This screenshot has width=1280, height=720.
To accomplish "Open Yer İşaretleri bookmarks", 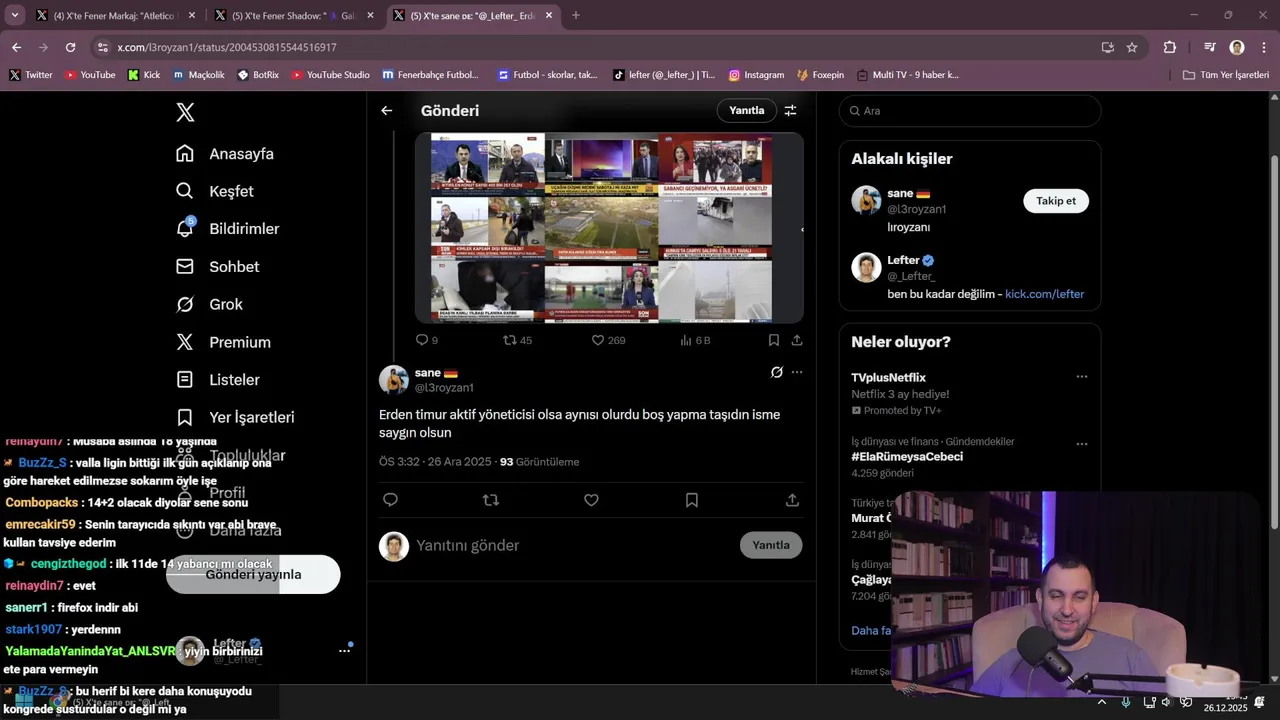I will pyautogui.click(x=235, y=417).
